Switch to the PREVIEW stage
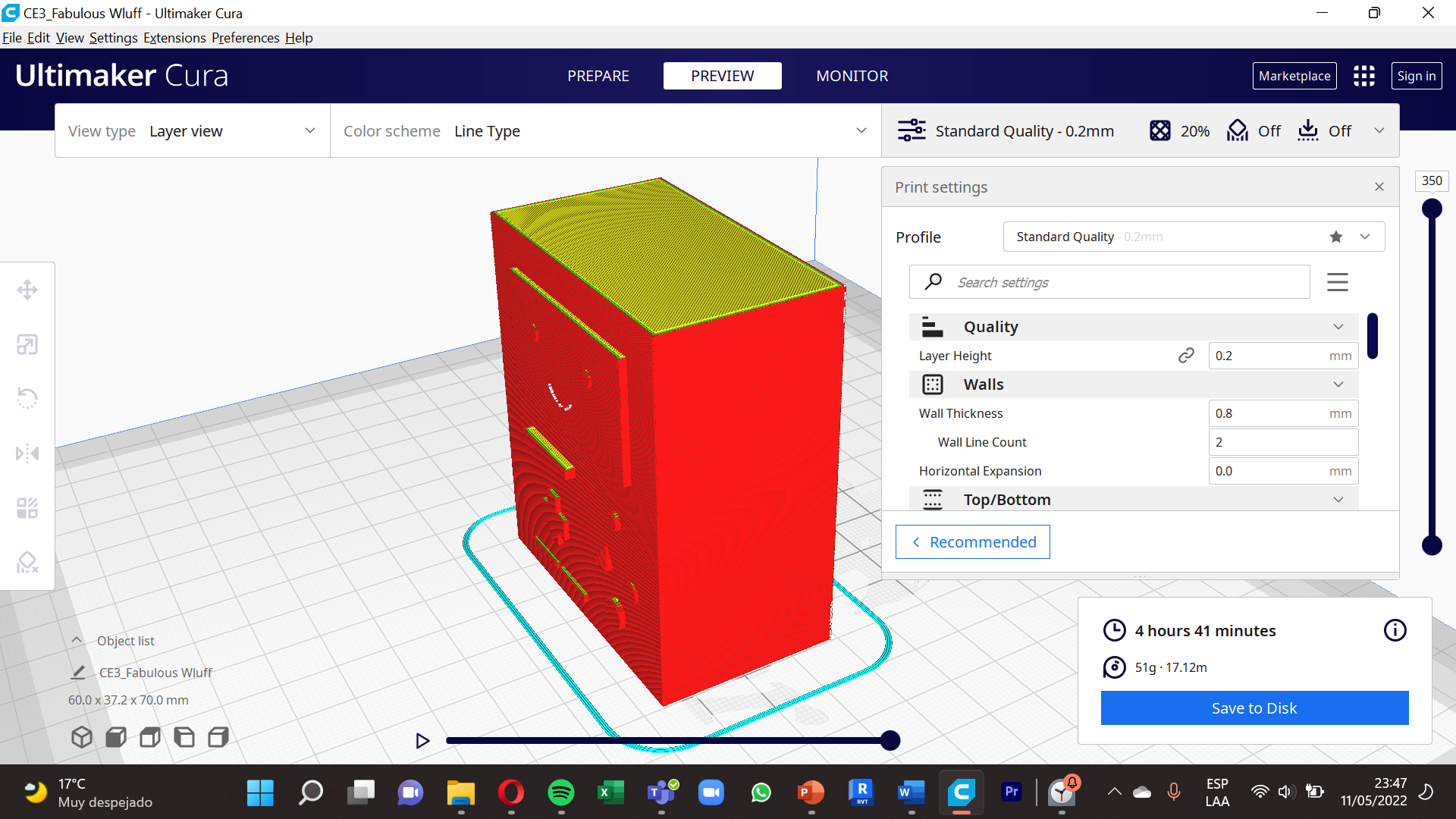The height and width of the screenshot is (819, 1456). 722,76
